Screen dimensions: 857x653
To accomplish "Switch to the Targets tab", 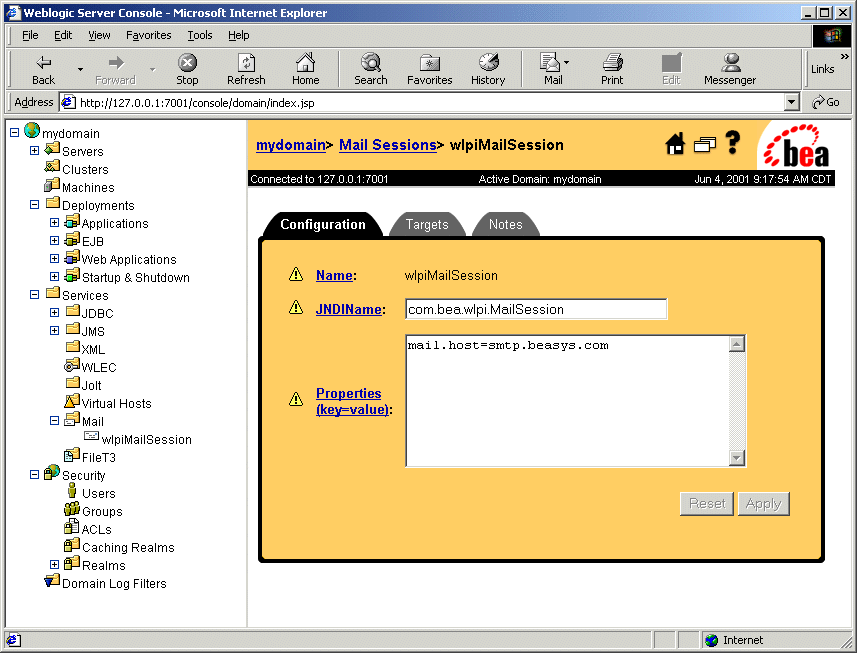I will click(x=427, y=225).
